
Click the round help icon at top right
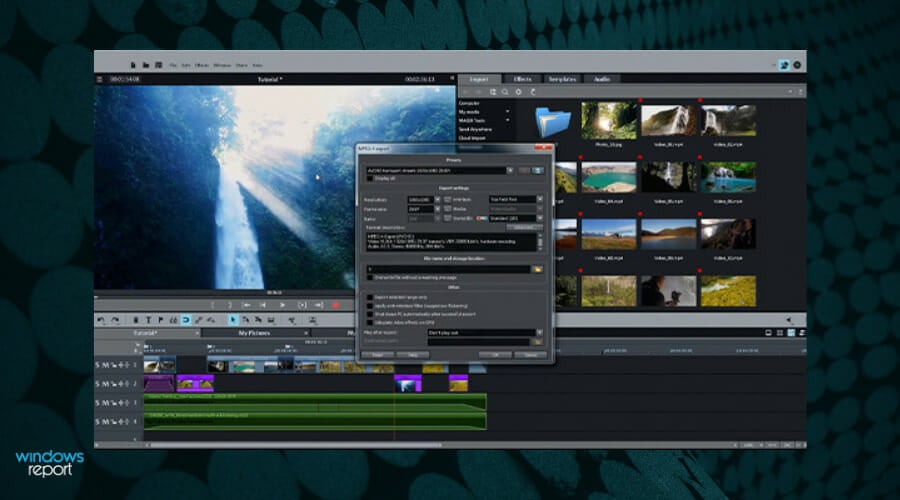[797, 65]
